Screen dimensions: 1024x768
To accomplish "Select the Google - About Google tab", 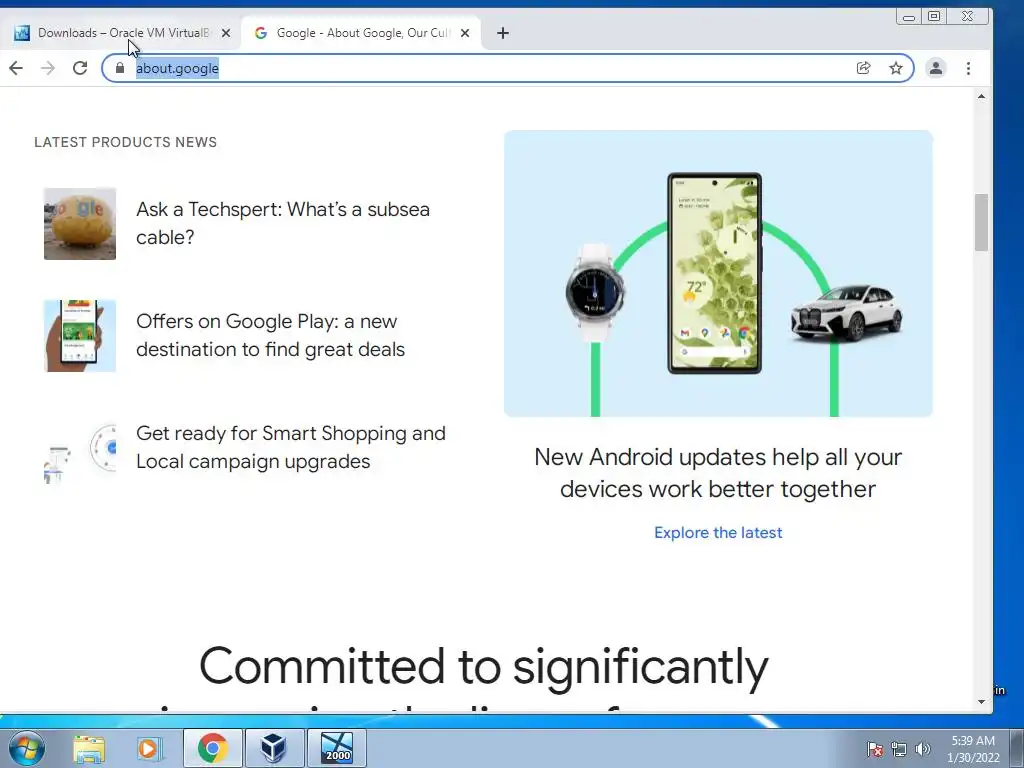I will 361,33.
